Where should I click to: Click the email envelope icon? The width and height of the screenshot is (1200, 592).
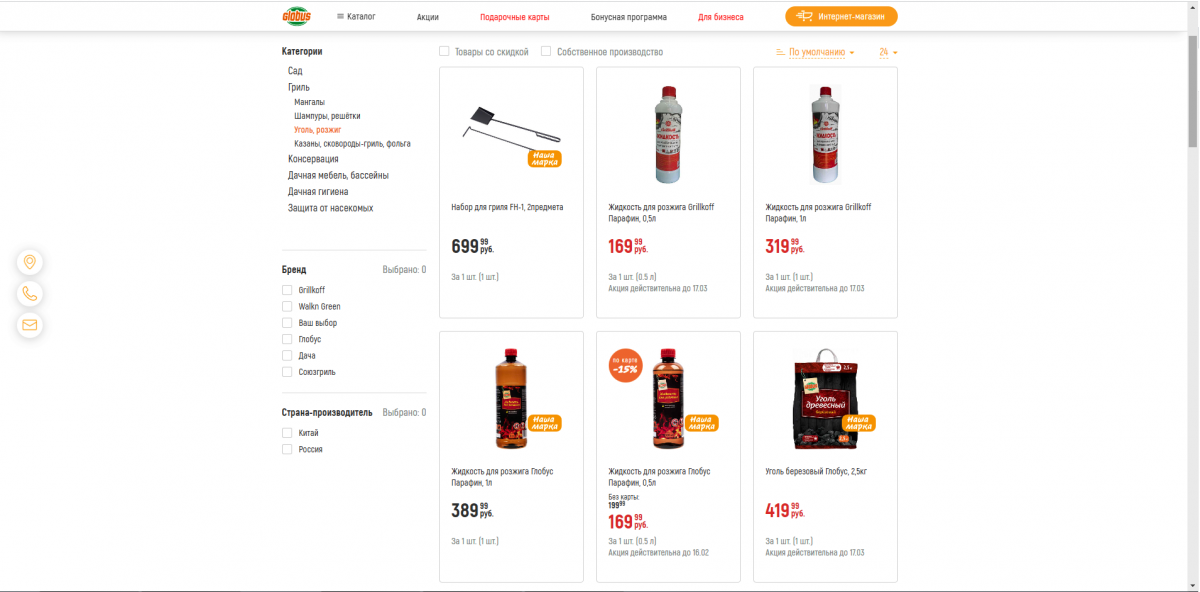[x=30, y=325]
